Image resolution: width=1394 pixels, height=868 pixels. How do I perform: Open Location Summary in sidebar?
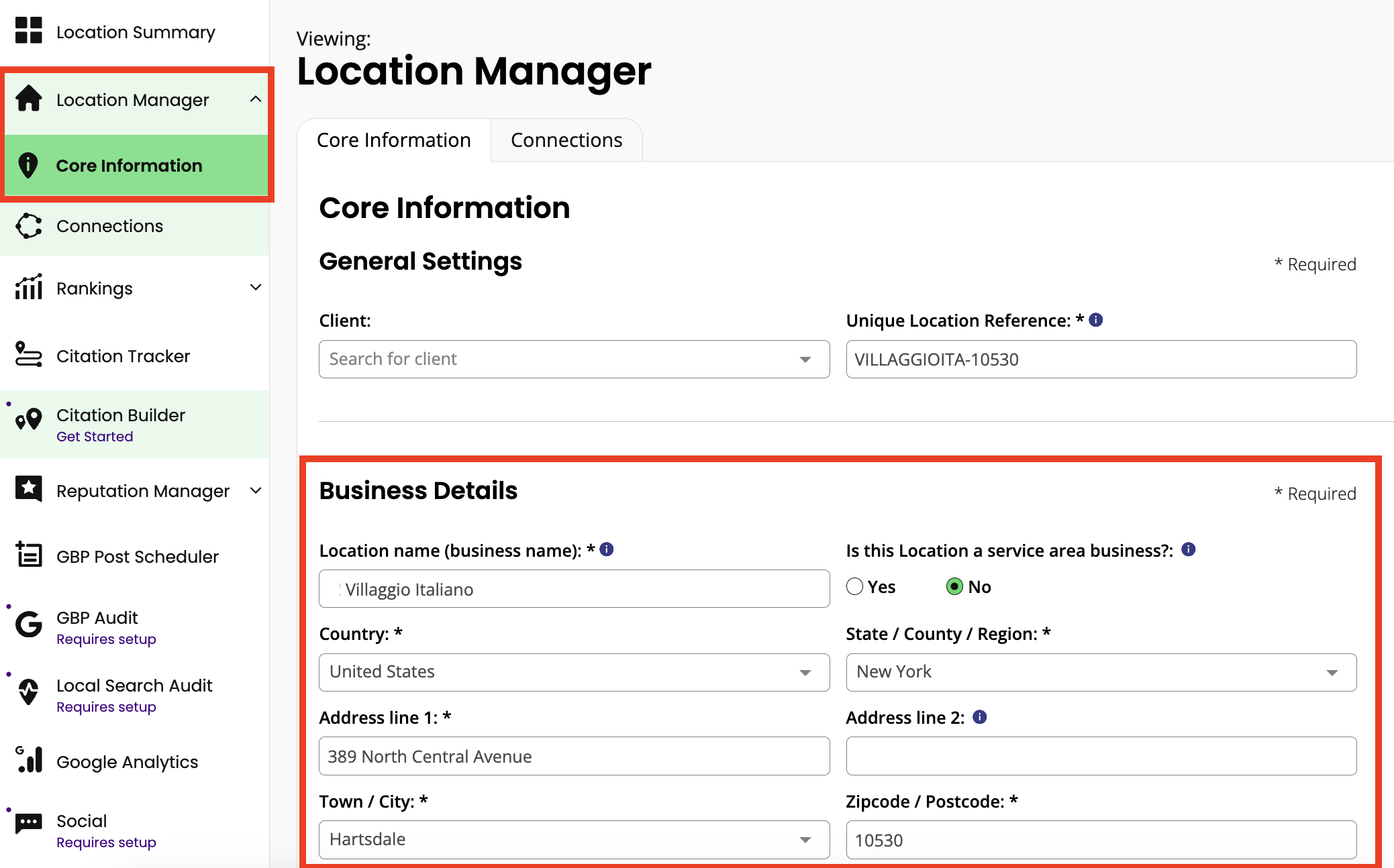click(135, 32)
